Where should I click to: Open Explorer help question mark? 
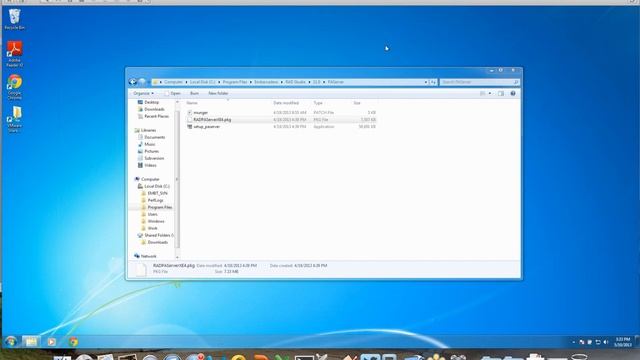tap(513, 93)
